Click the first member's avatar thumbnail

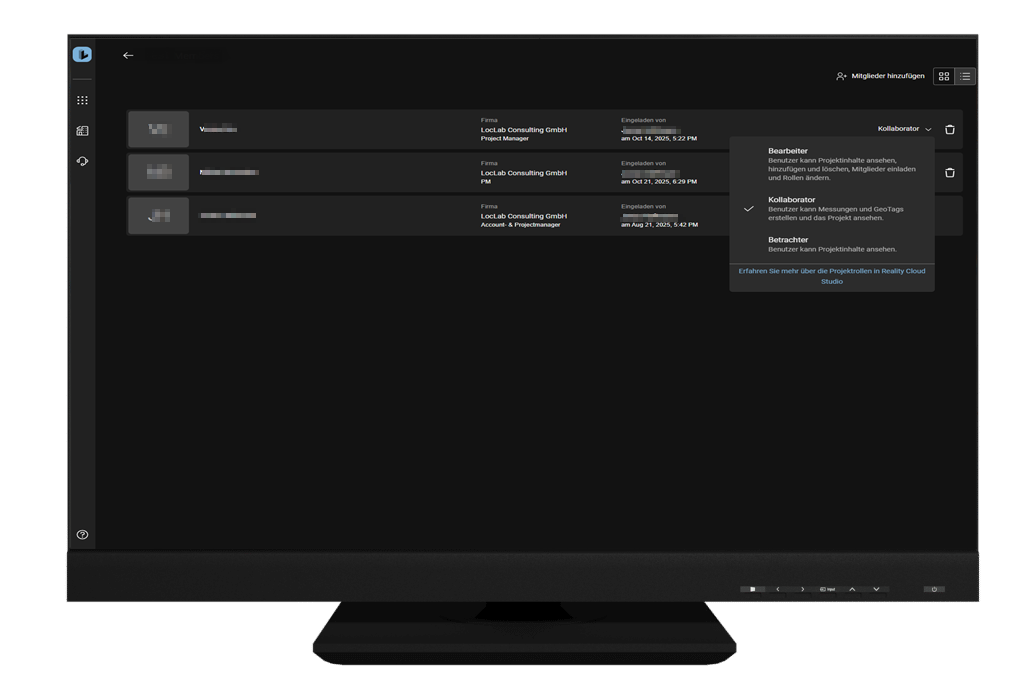click(158, 129)
